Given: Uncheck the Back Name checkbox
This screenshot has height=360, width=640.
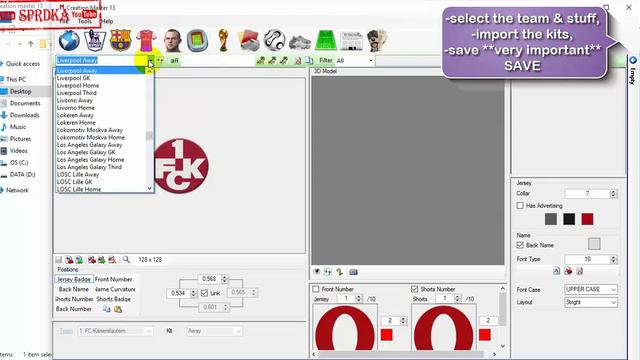Looking at the screenshot, I should [520, 245].
